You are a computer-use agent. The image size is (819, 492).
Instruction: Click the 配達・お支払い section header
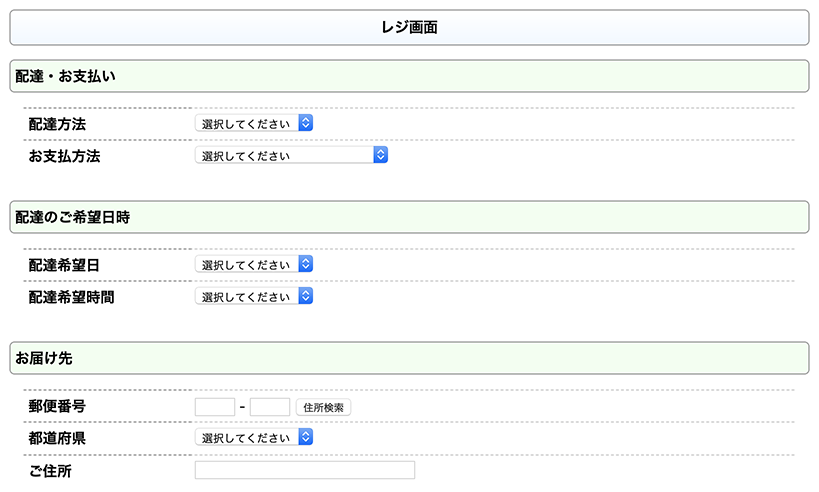pyautogui.click(x=409, y=76)
